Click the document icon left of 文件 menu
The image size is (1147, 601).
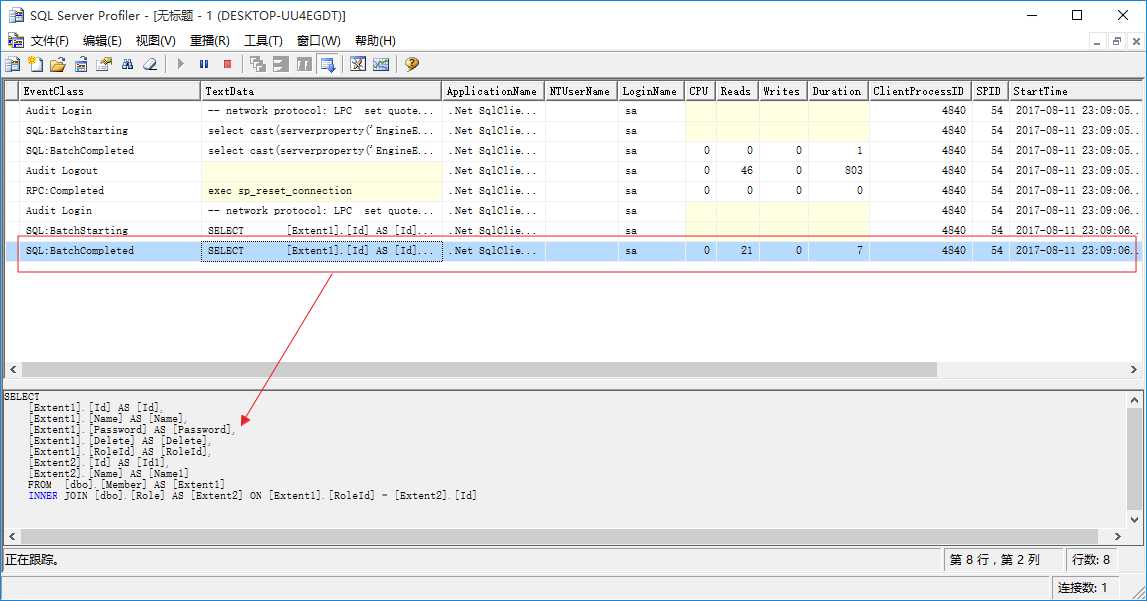tap(15, 40)
